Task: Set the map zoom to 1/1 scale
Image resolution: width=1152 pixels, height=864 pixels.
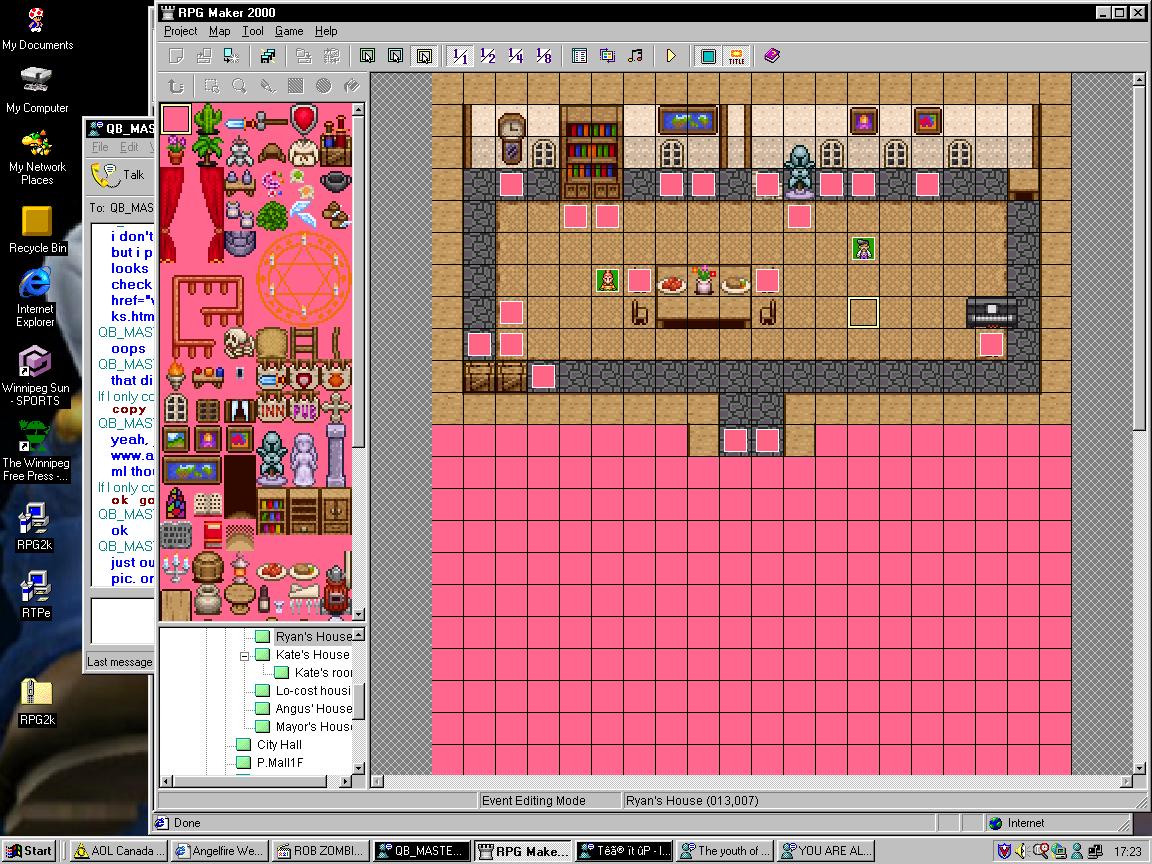Action: tap(460, 56)
